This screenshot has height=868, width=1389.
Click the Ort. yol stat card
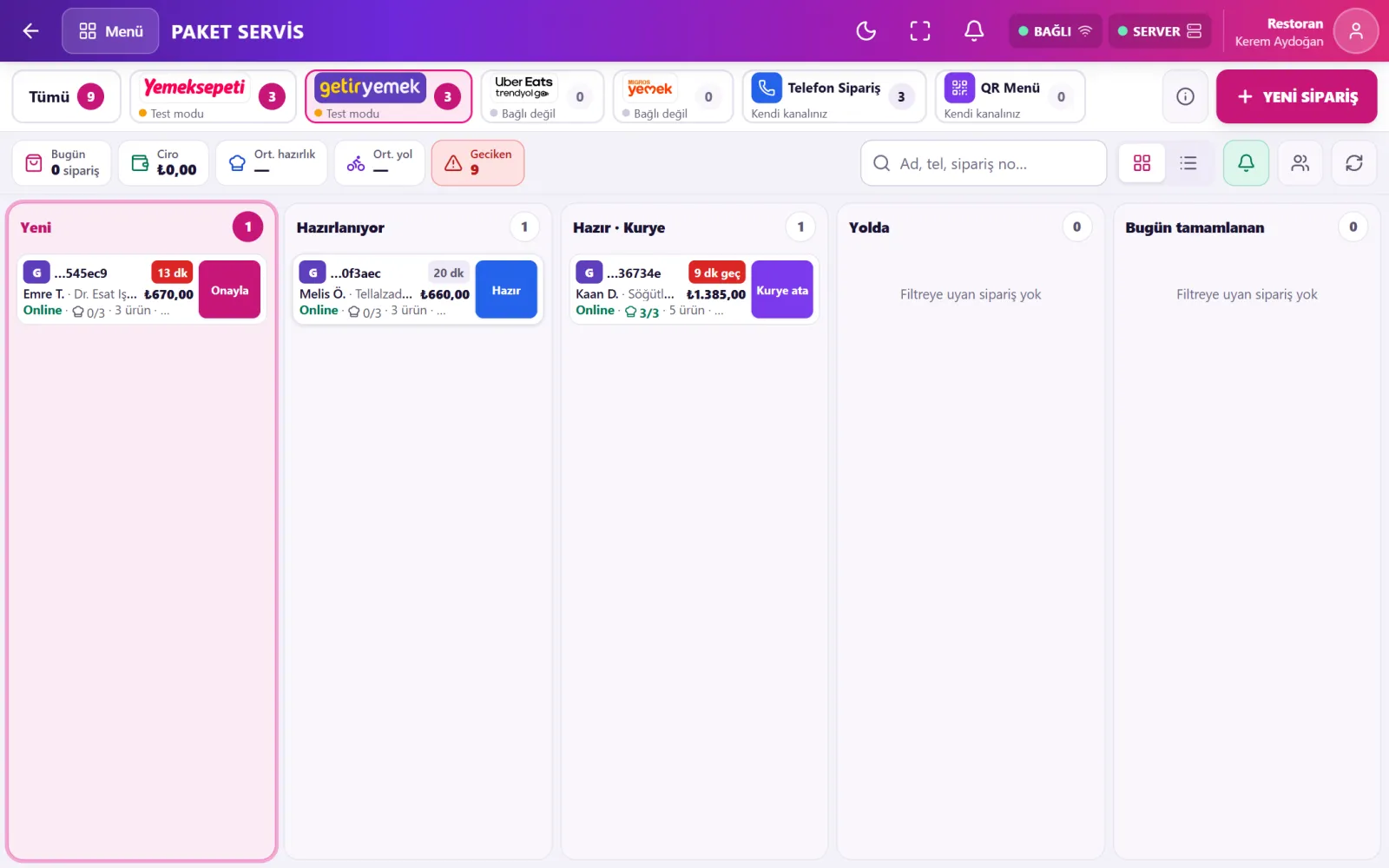click(x=379, y=163)
